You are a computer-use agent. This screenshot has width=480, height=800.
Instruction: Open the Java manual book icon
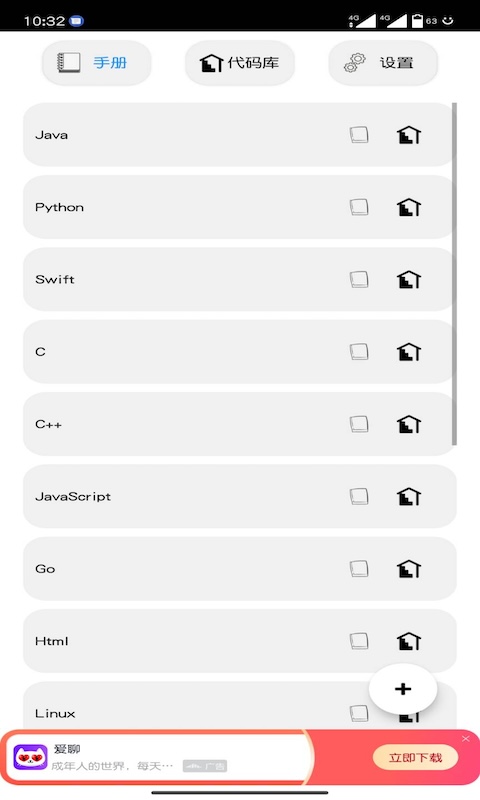359,135
